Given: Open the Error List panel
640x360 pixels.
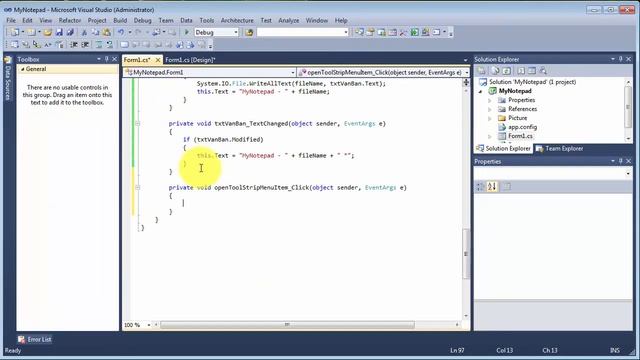Looking at the screenshot, I should [35, 339].
